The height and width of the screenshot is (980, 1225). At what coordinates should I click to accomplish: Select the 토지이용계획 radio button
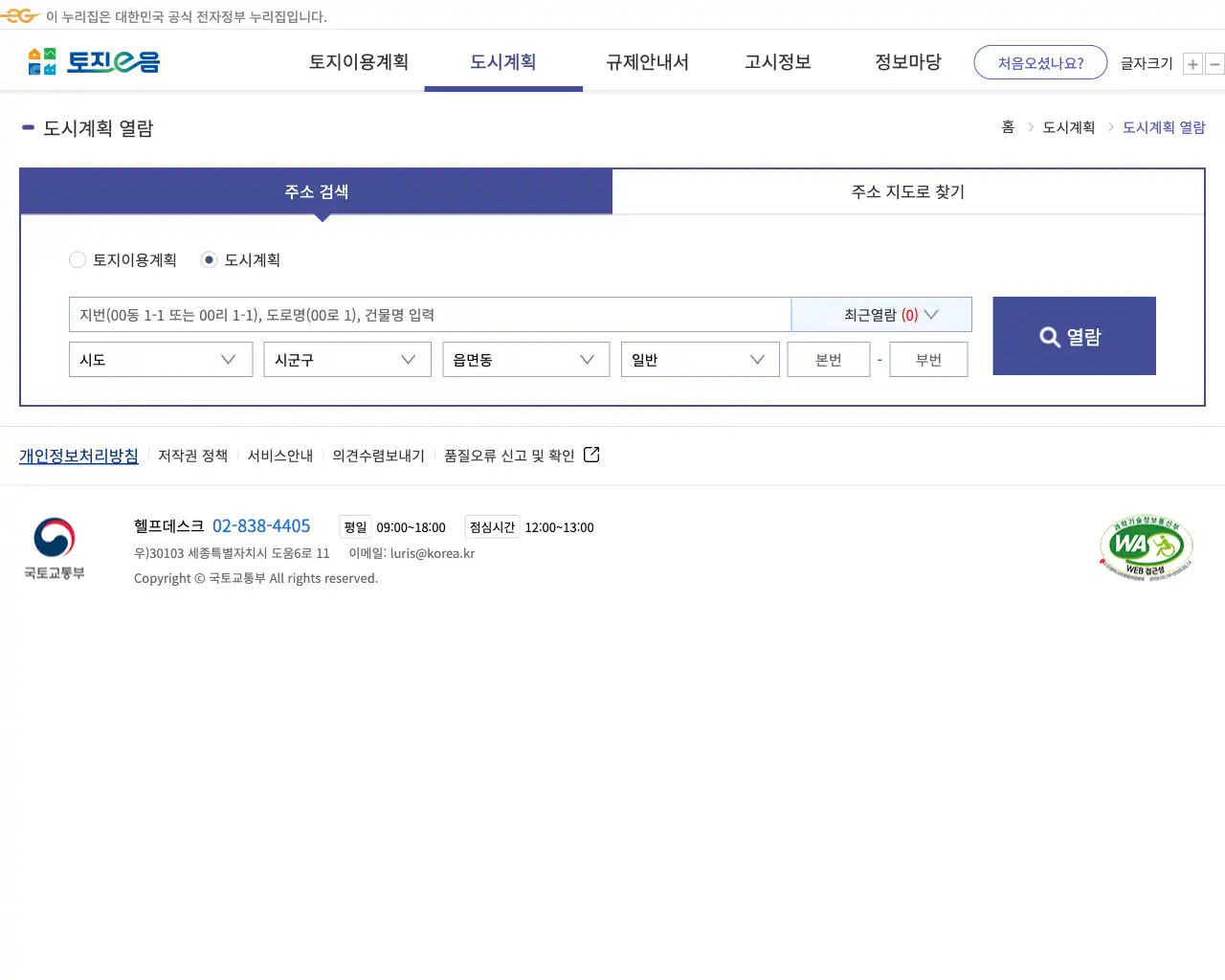click(x=78, y=259)
